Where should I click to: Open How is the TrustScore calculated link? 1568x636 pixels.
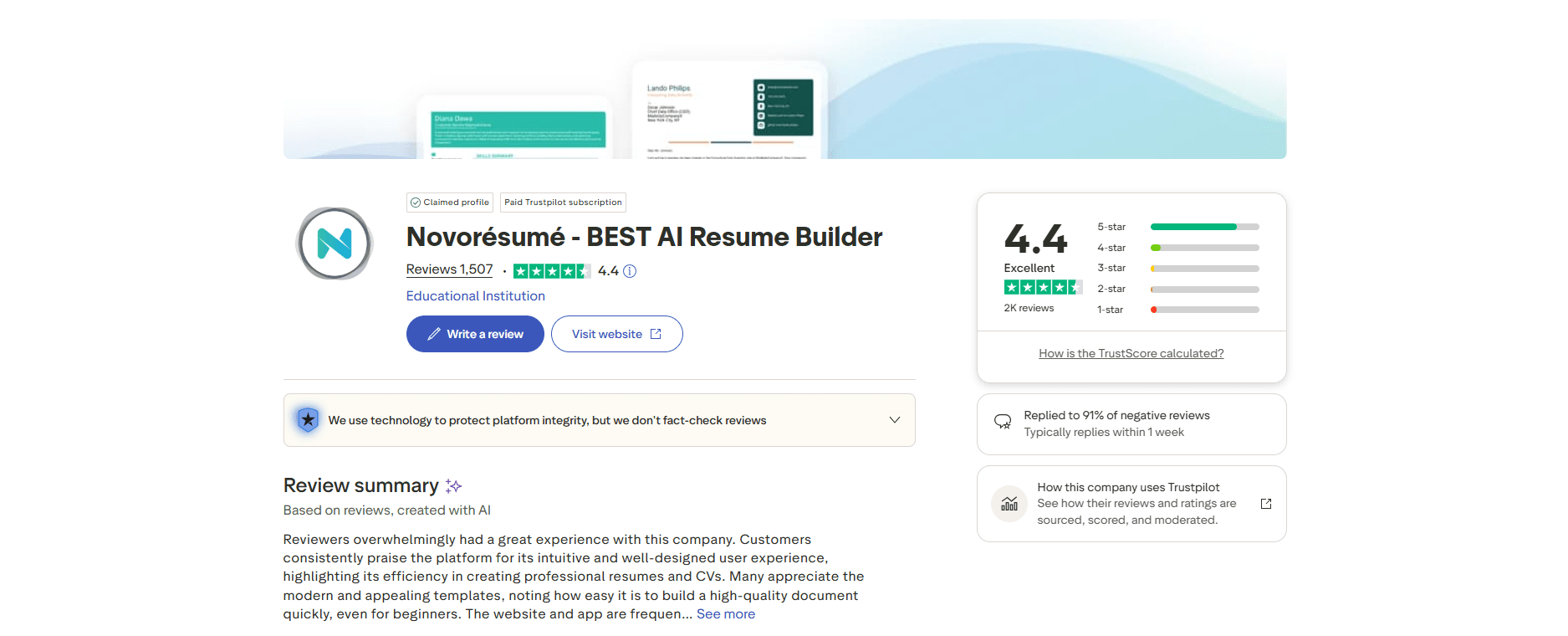tap(1131, 353)
